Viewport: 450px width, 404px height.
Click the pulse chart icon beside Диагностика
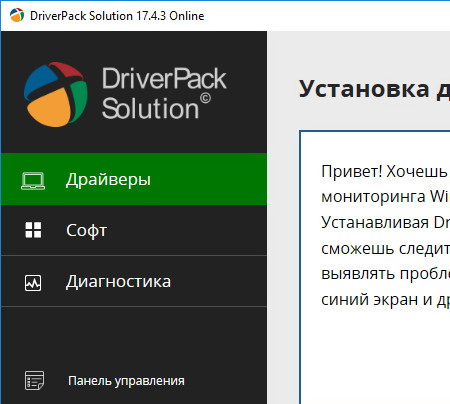(33, 283)
